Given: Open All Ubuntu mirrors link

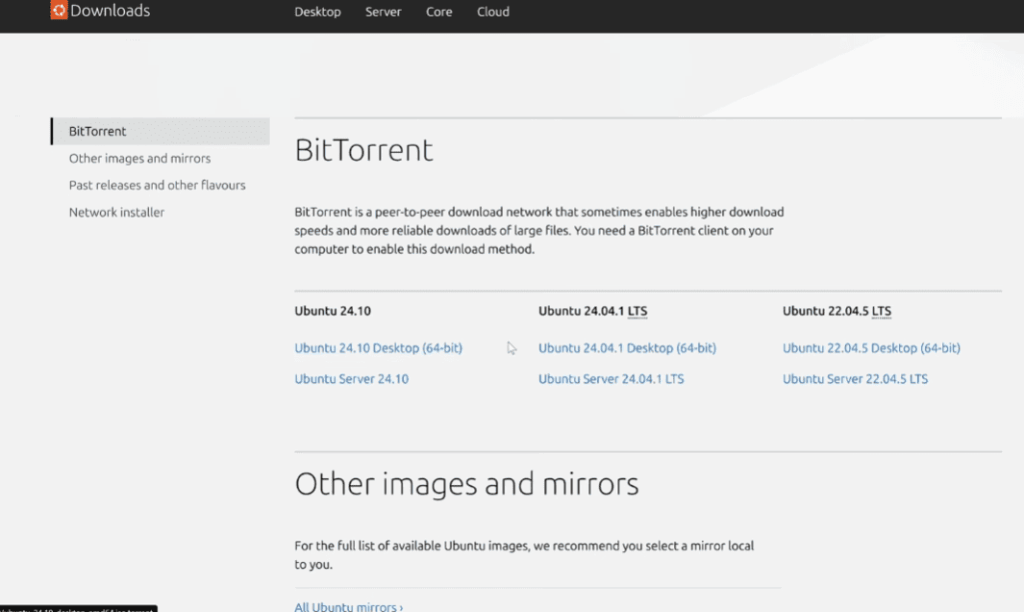Looking at the screenshot, I should pyautogui.click(x=347, y=606).
